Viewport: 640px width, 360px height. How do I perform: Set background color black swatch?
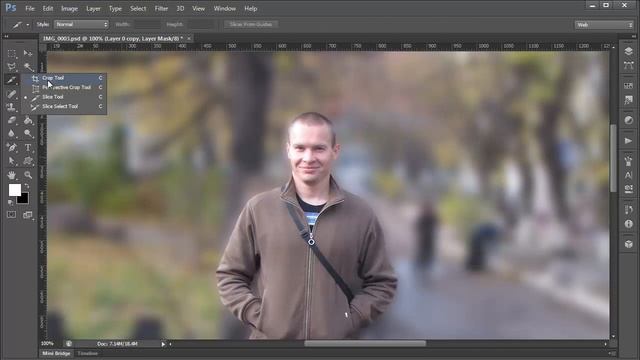click(24, 199)
